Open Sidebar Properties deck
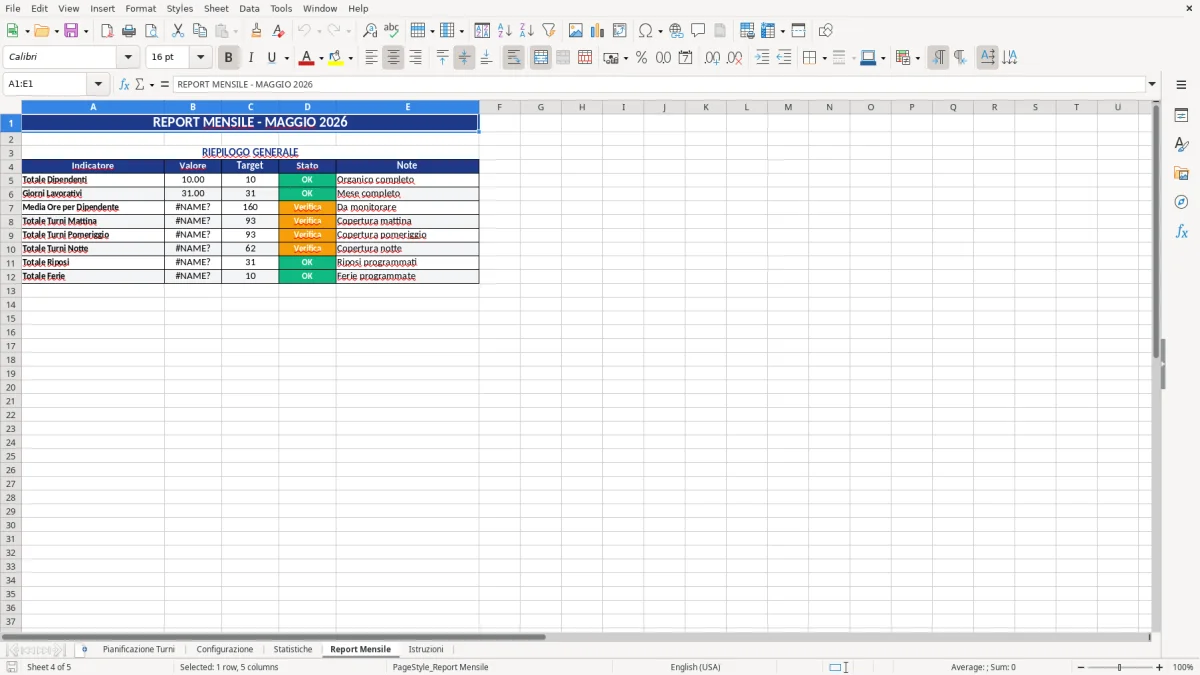This screenshot has height=675, width=1200. (x=1181, y=116)
